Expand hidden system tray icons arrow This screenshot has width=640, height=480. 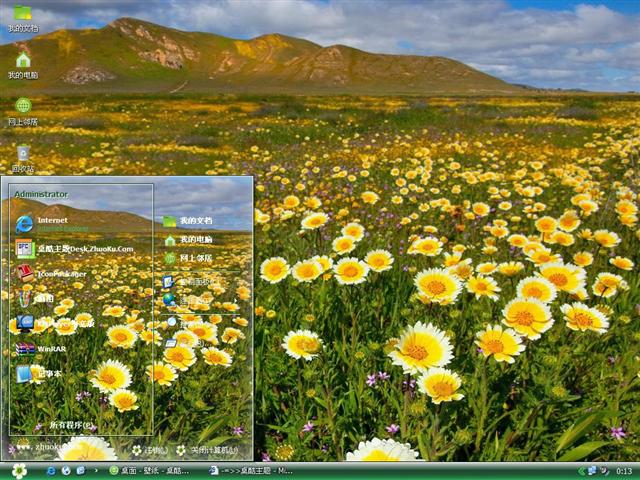pos(580,471)
